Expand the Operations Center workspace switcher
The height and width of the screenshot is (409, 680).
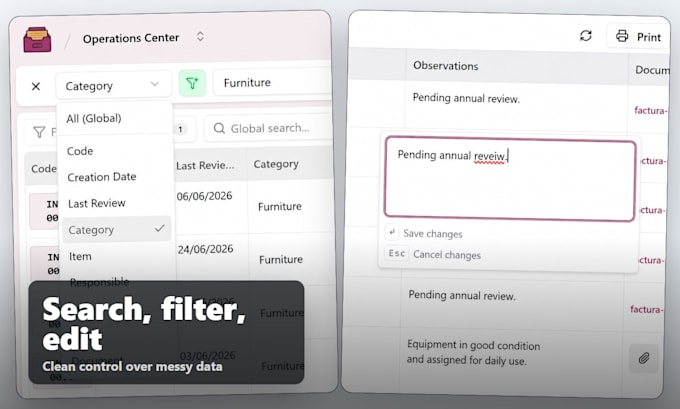[x=200, y=36]
